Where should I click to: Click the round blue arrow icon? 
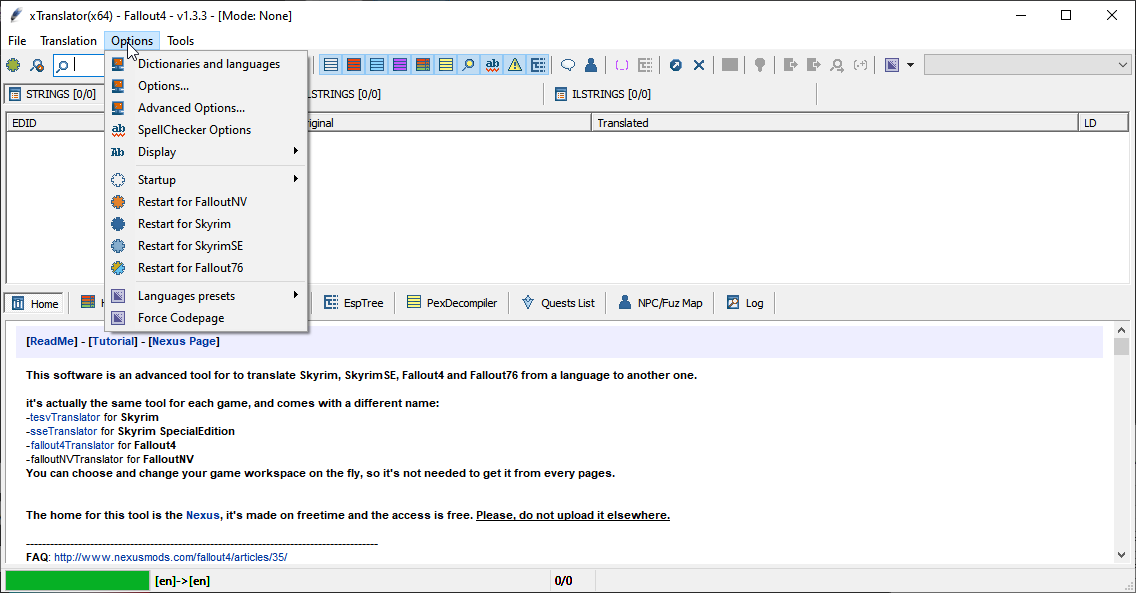click(x=675, y=65)
